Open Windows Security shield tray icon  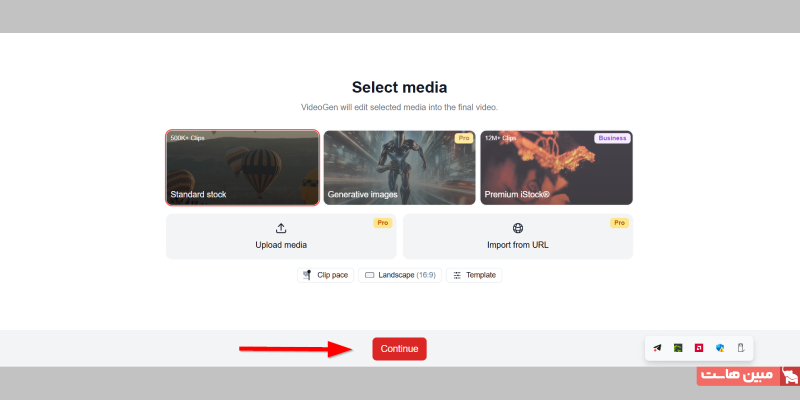click(720, 348)
